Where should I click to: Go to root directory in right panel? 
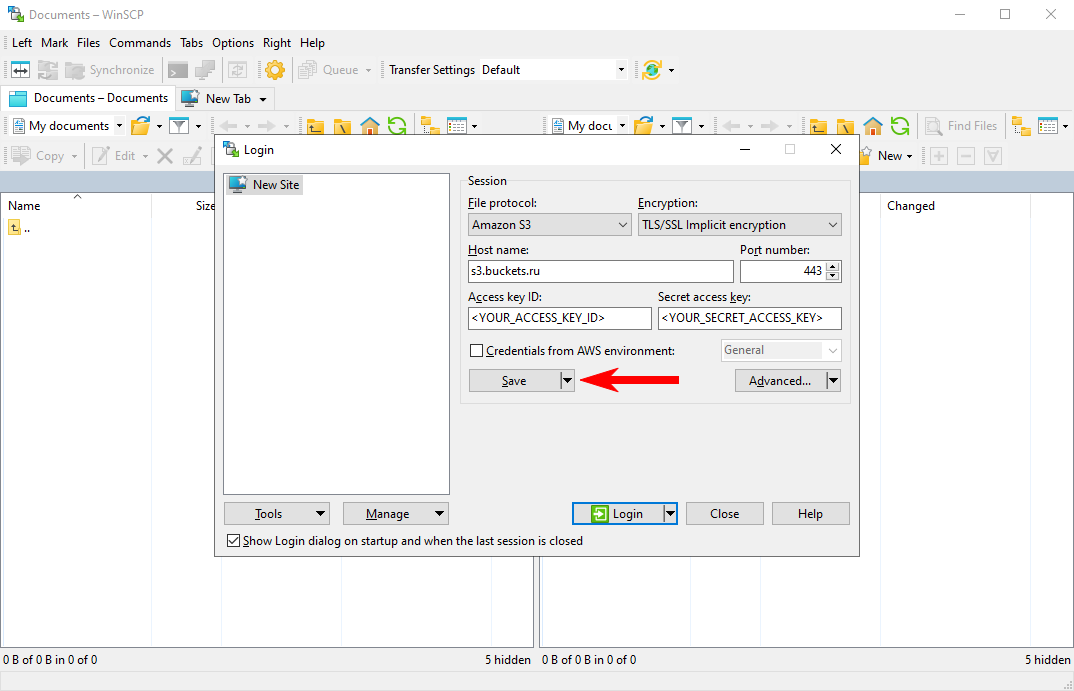(845, 126)
